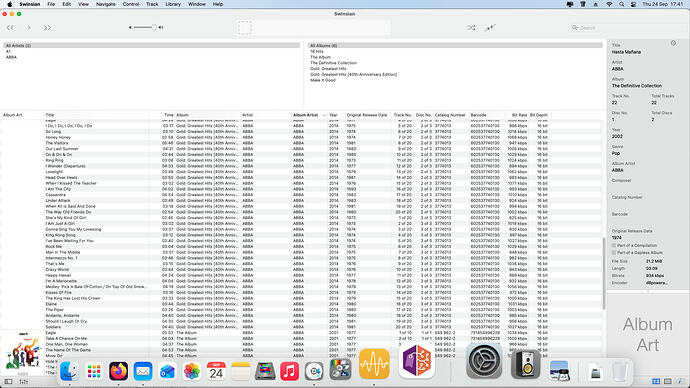This screenshot has width=690, height=388.
Task: Click the low volume speaker icon
Action: coord(130,27)
